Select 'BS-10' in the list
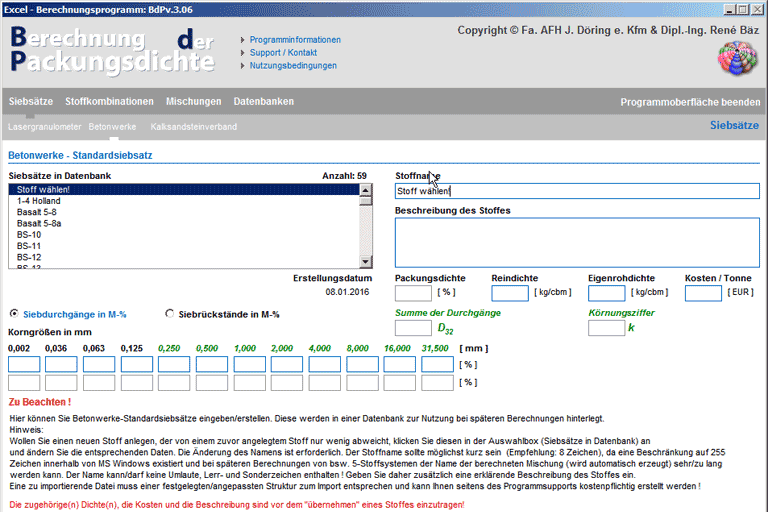 [184, 235]
